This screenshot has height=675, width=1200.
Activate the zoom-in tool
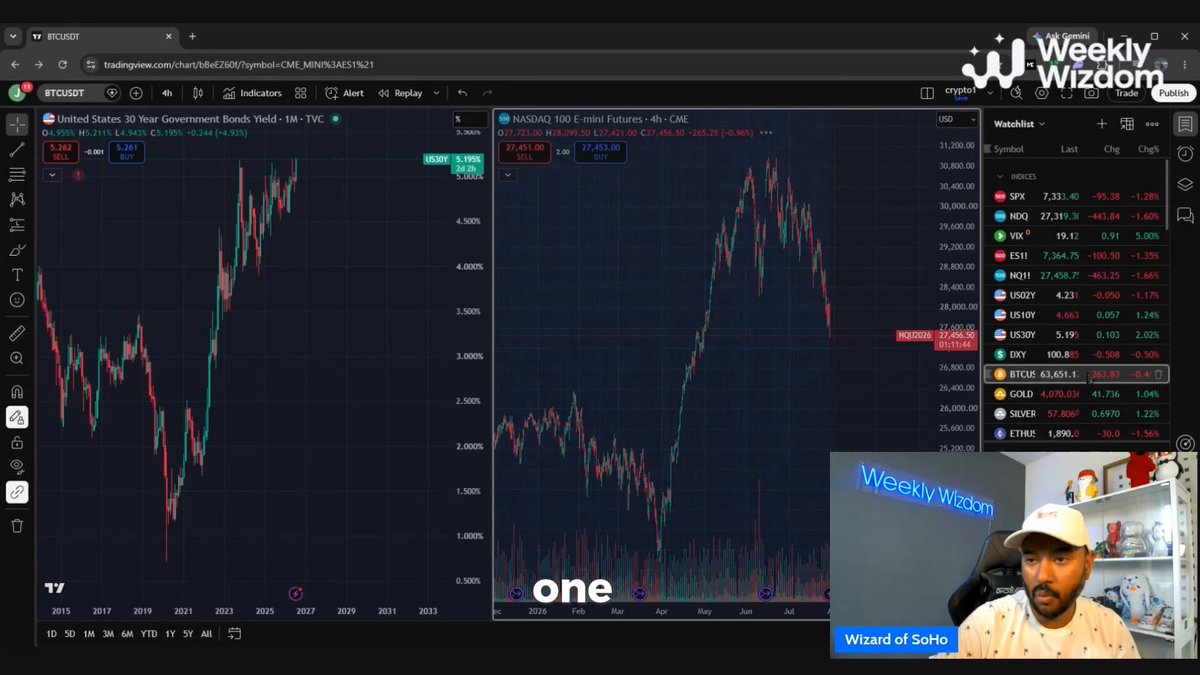(x=17, y=358)
